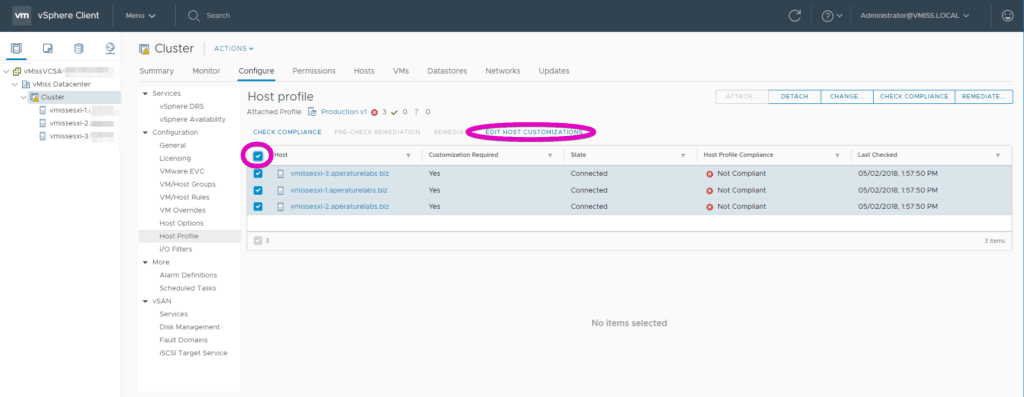The image size is (1024, 397).
Task: Click the Host Profile Compliance column filter icon
Action: (x=837, y=155)
